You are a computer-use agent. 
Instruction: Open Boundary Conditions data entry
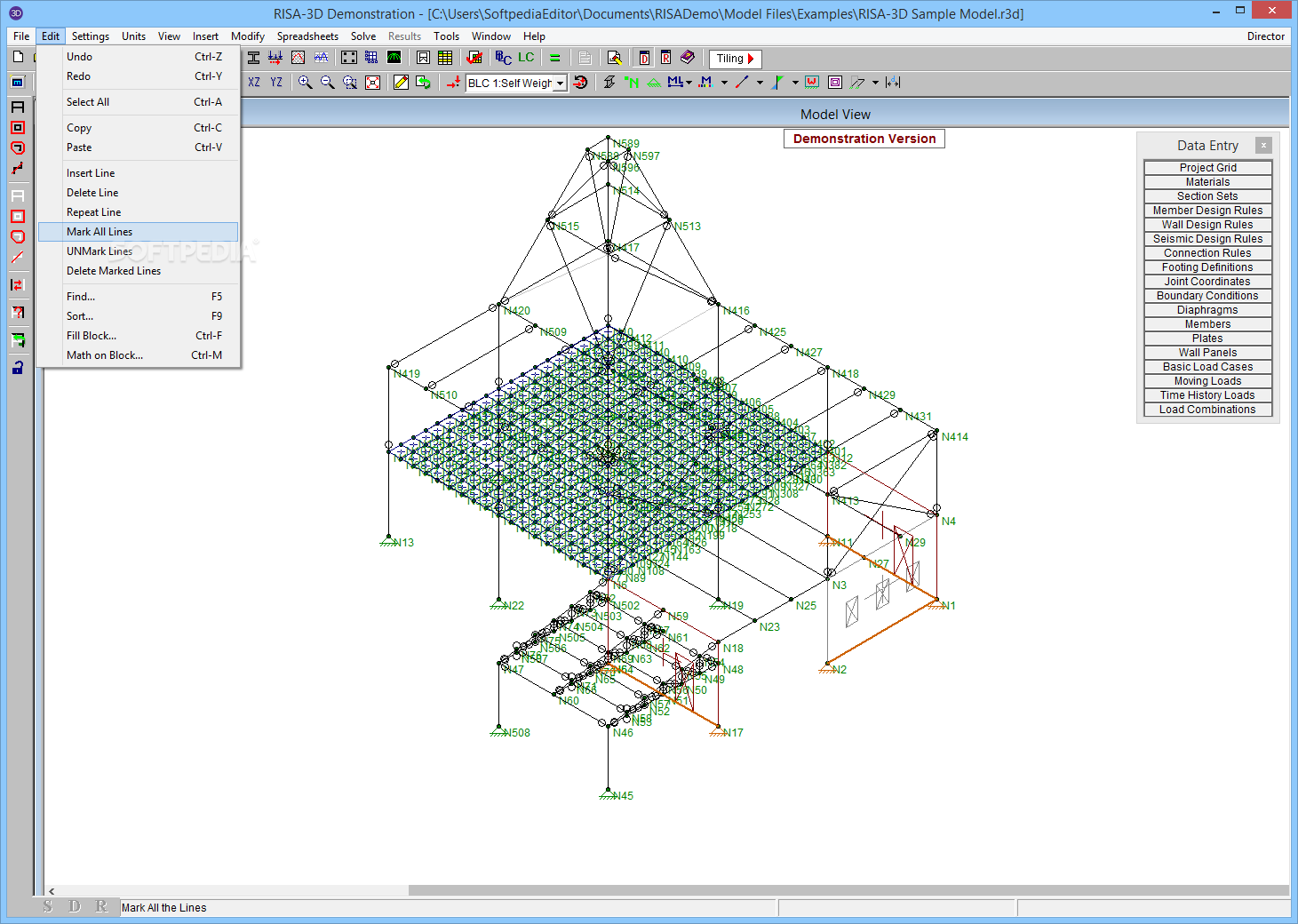point(1207,296)
